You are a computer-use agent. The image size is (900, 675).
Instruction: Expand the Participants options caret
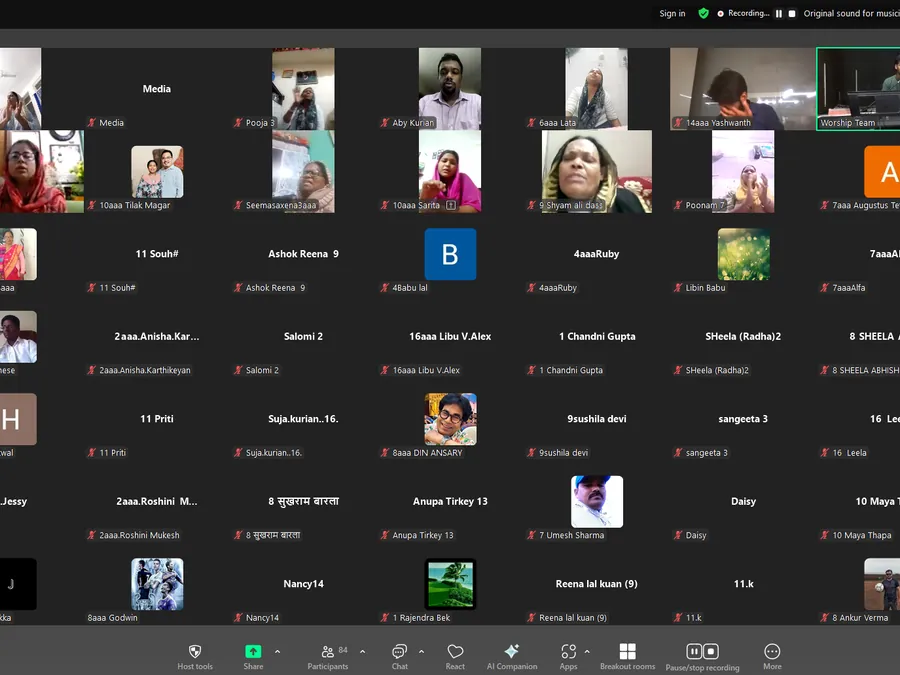(x=362, y=651)
